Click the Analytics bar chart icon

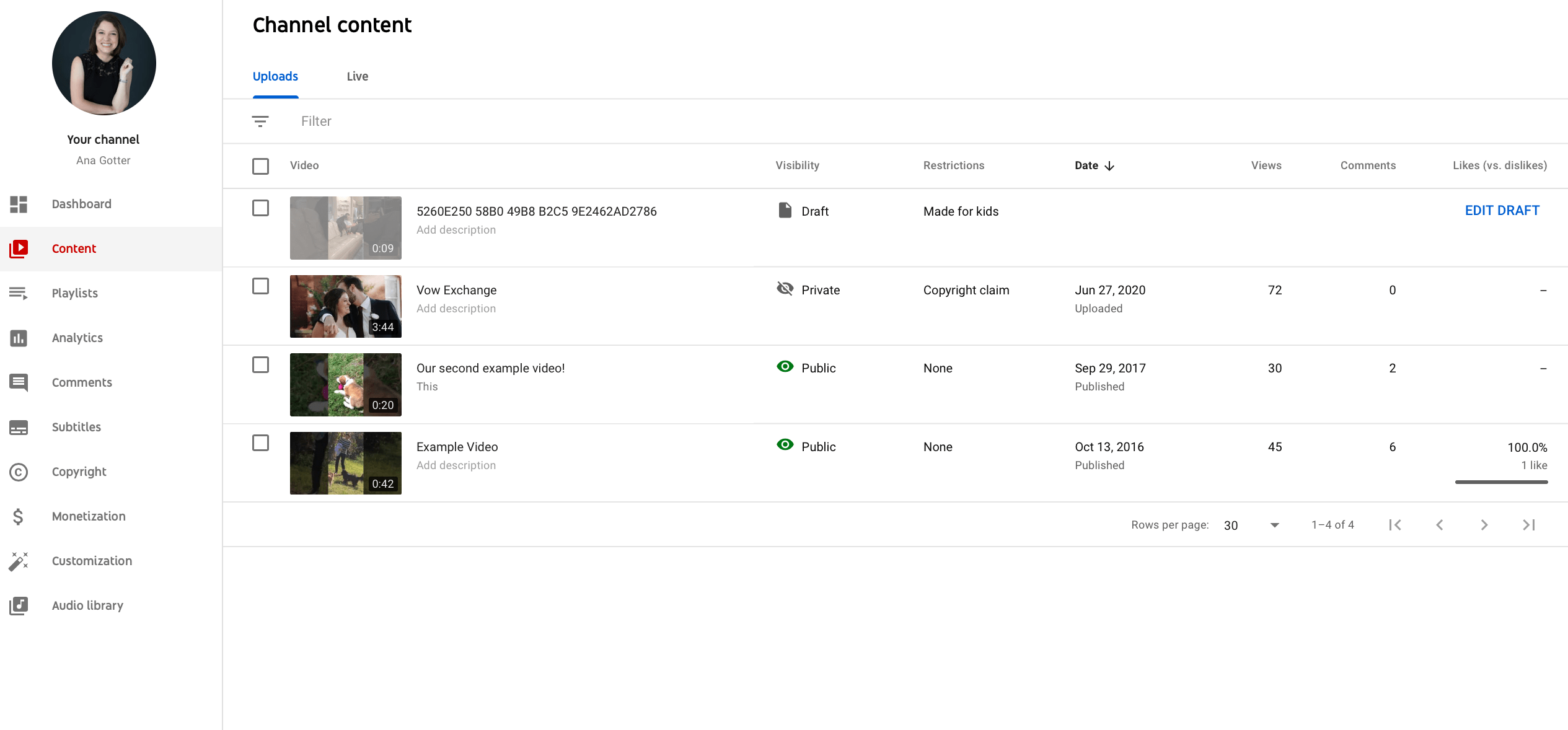click(19, 338)
